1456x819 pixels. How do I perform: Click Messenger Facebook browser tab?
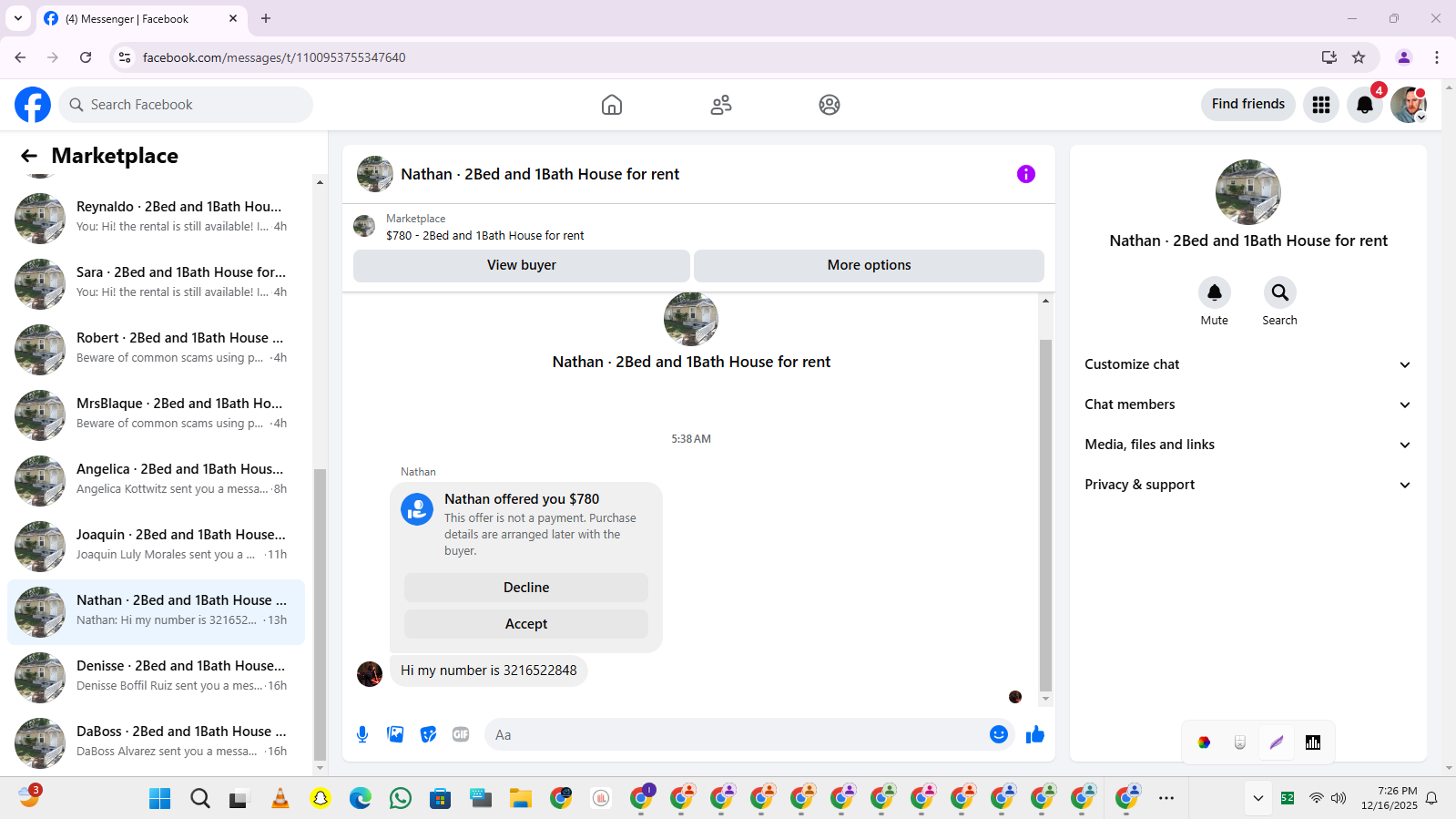[x=141, y=18]
